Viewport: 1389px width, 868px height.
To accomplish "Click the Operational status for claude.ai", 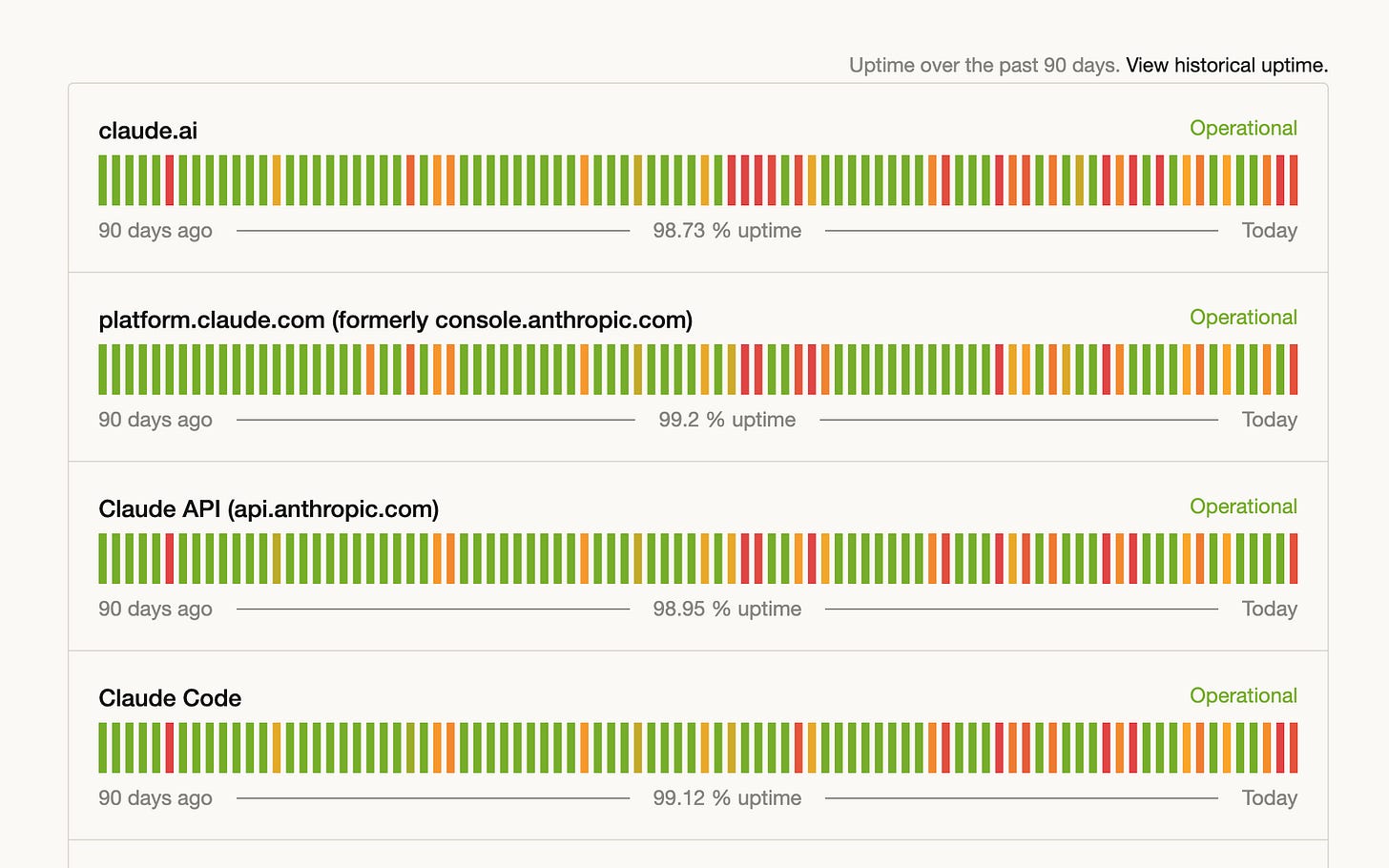I will (x=1243, y=128).
